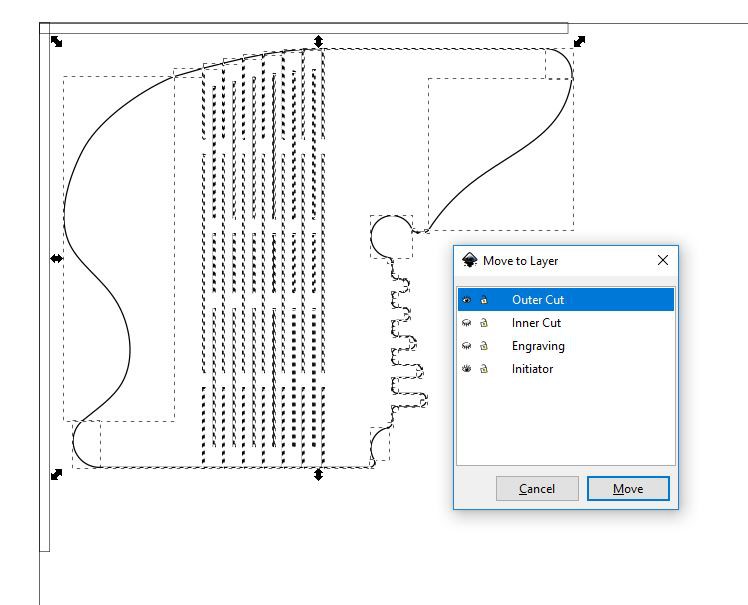This screenshot has width=748, height=605.
Task: Close the Move to Layer dialog
Action: tap(663, 261)
